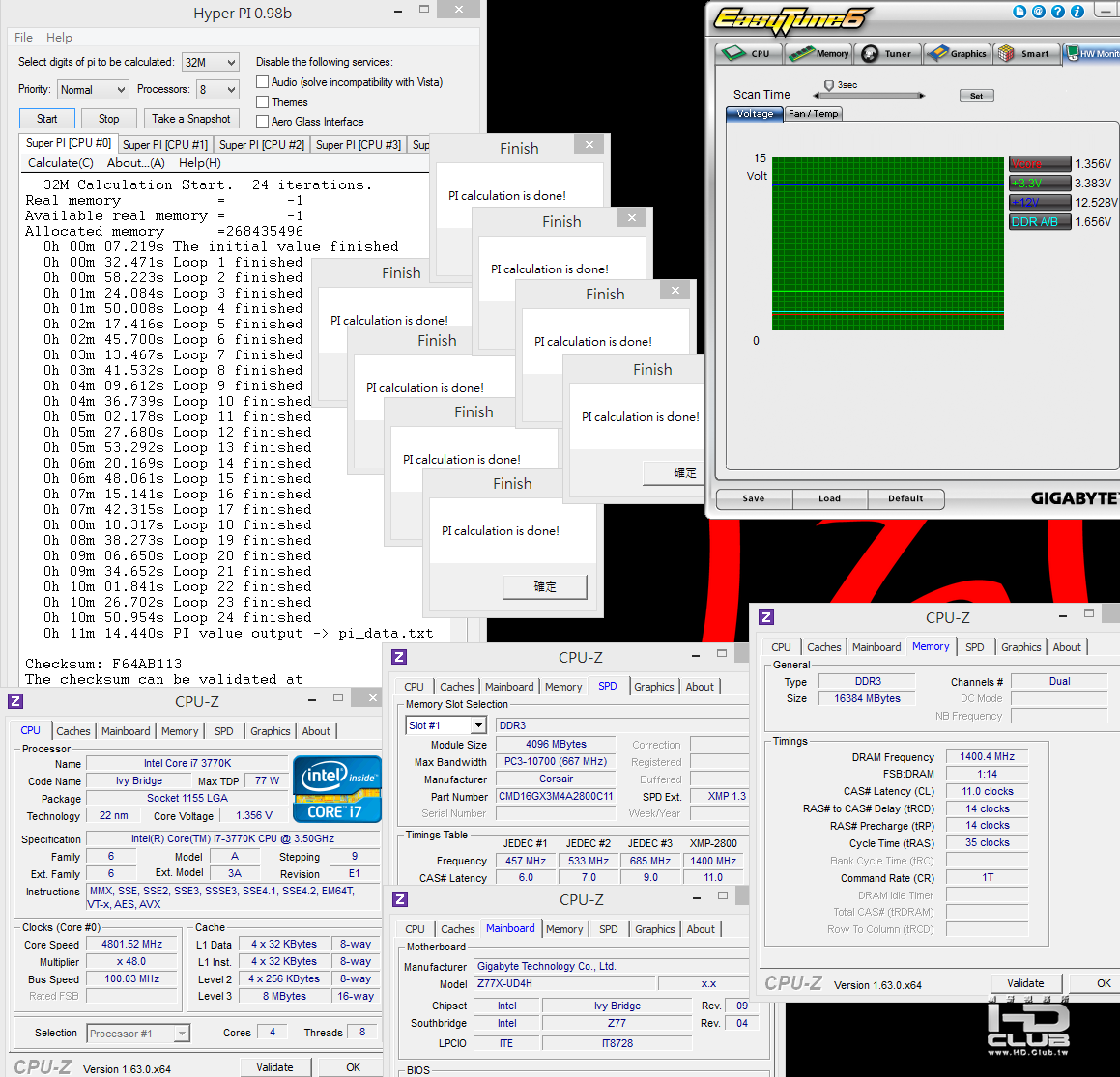The image size is (1120, 1077).
Task: Open the Slot #1 memory slot dropdown
Action: click(x=446, y=725)
